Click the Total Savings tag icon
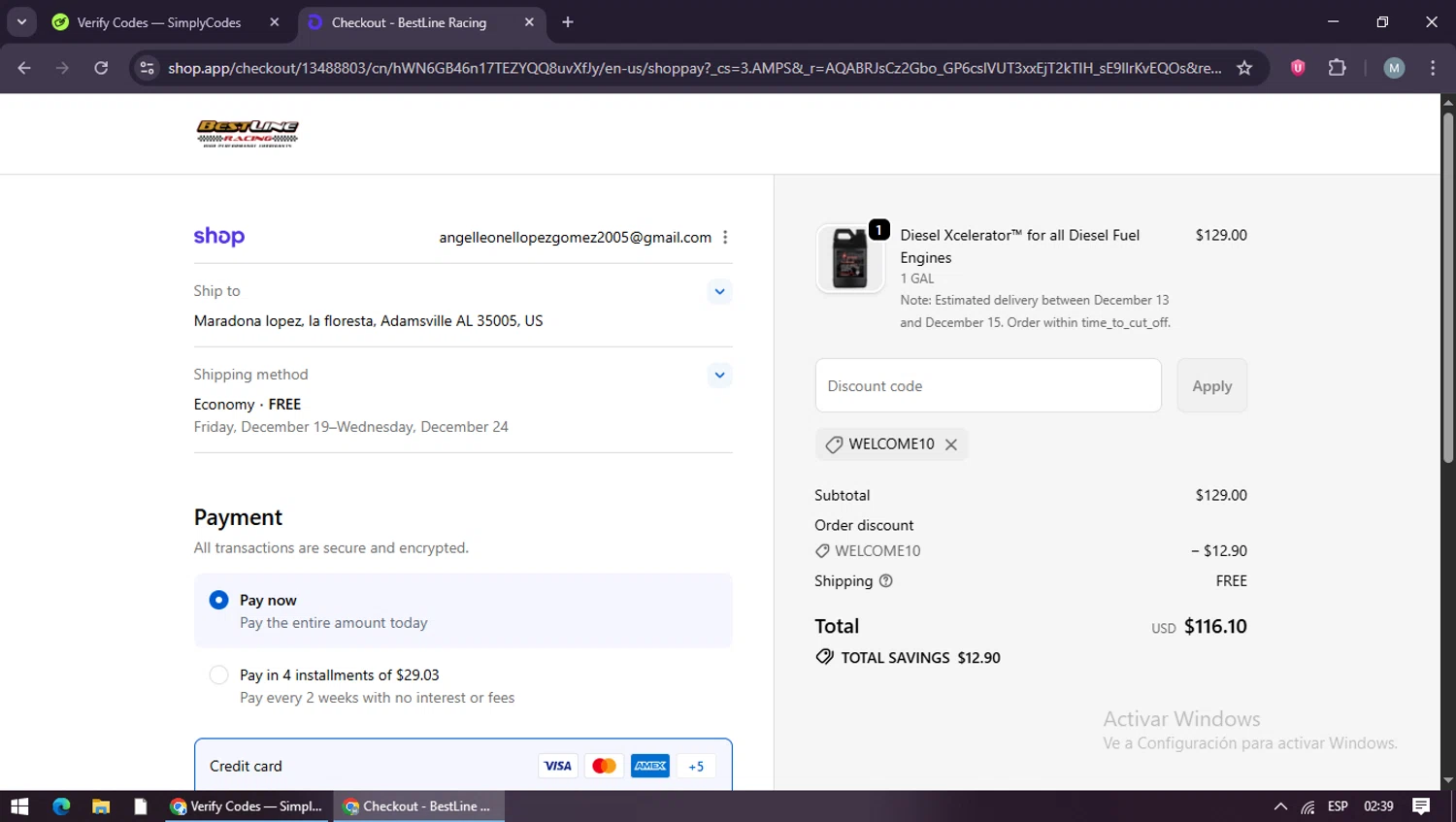This screenshot has height=822, width=1456. click(x=824, y=657)
